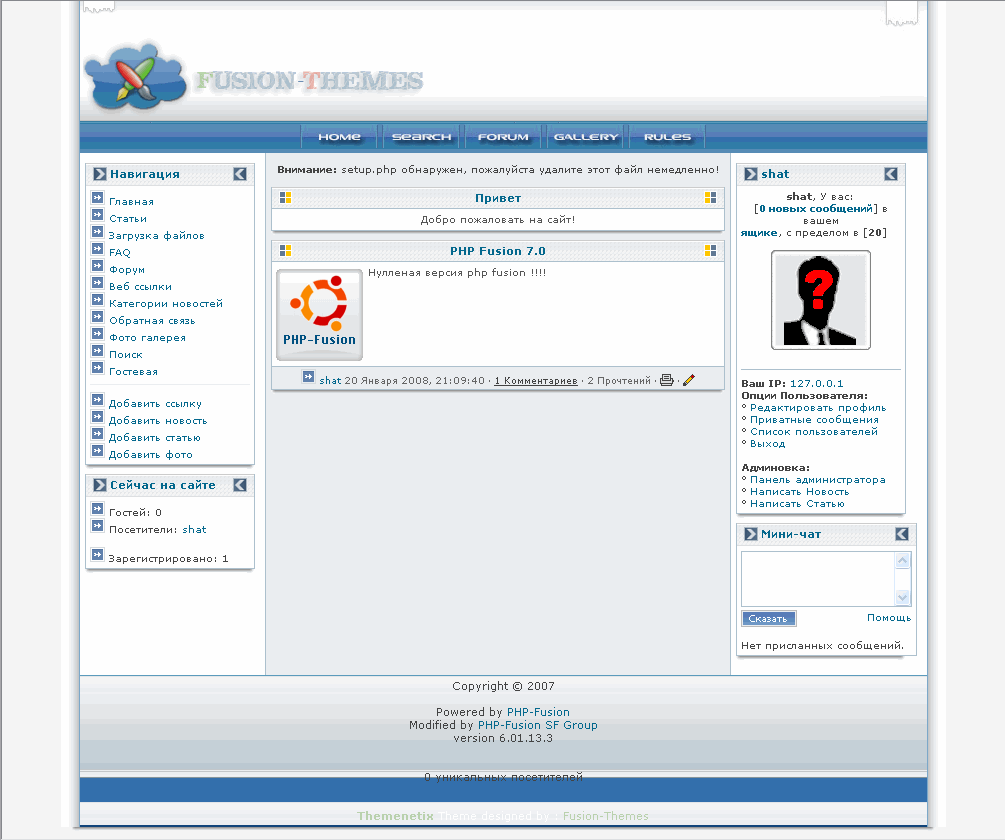The image size is (1005, 840).
Task: Click the mini-chat scrollbar down arrow
Action: [903, 597]
